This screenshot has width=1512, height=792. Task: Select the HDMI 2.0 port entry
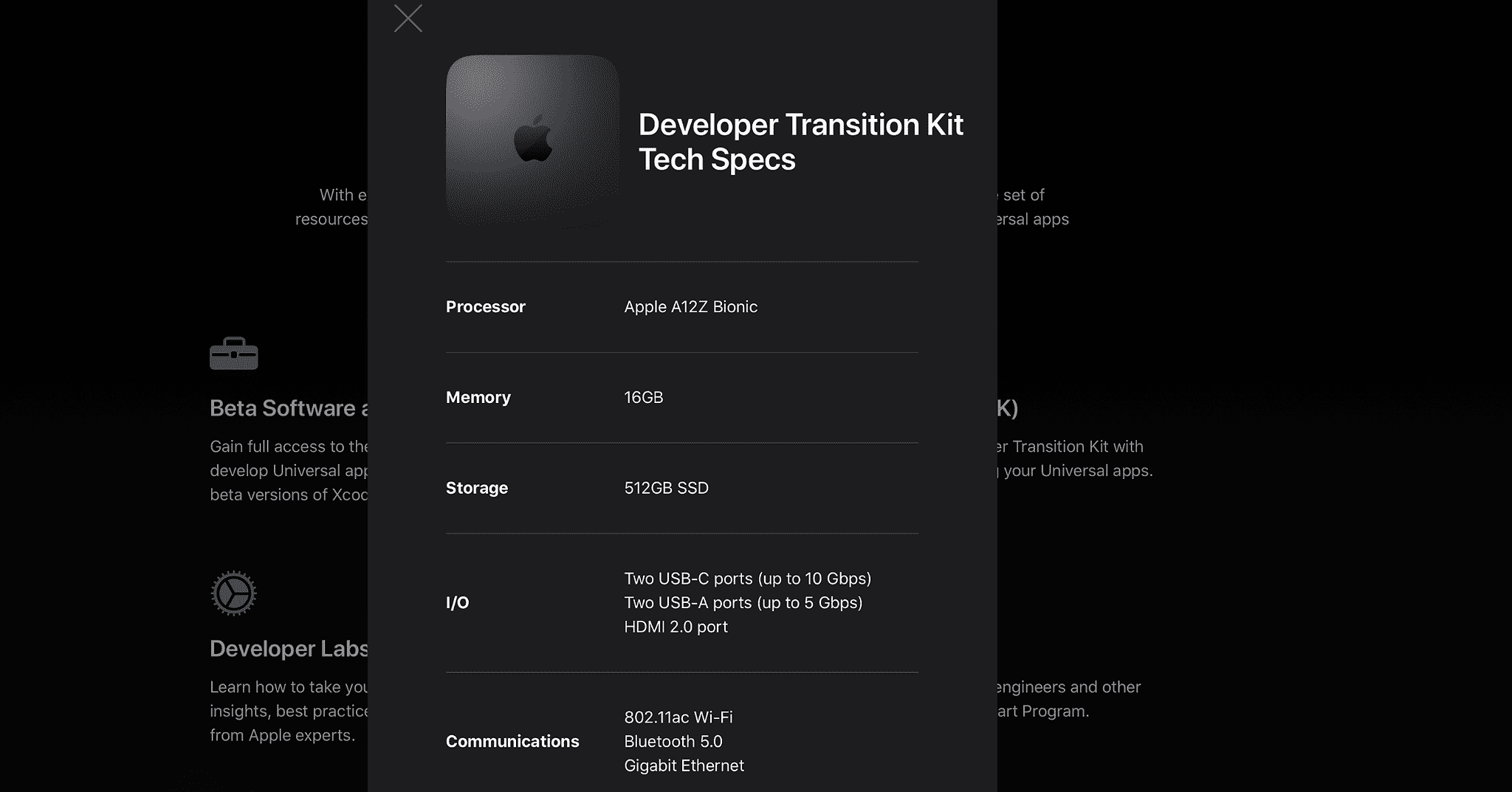pos(676,627)
